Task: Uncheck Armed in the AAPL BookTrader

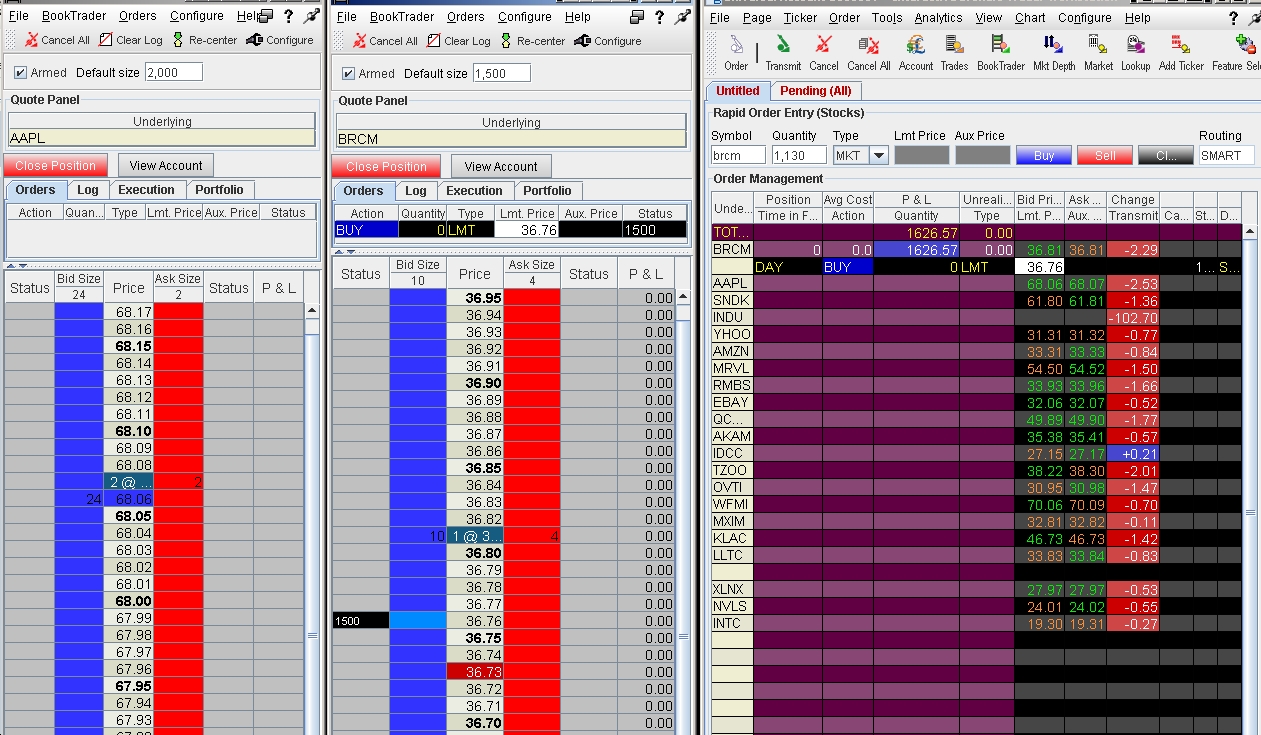Action: [x=21, y=73]
